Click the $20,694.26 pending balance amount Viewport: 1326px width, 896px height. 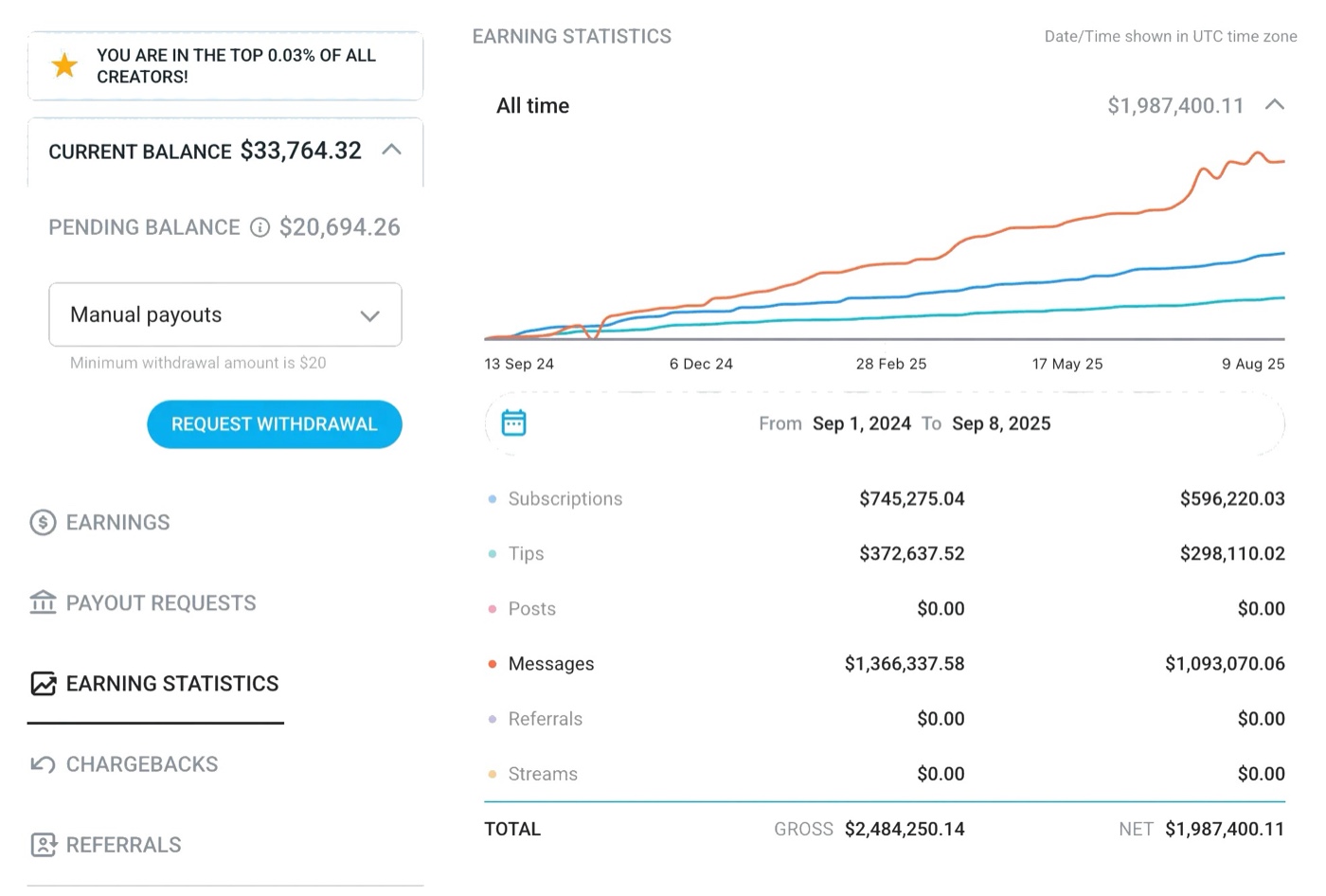coord(340,227)
